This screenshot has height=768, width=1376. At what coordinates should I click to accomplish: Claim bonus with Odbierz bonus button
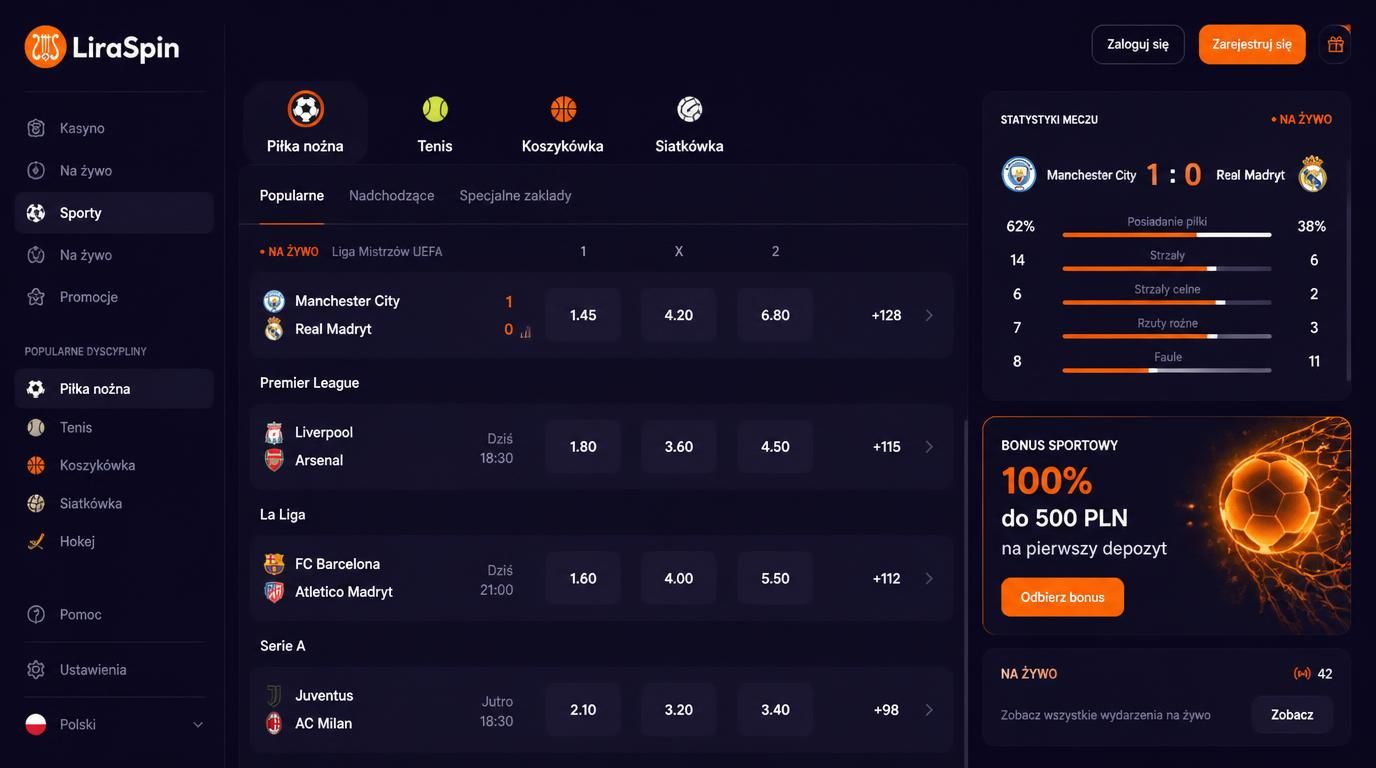click(1062, 597)
